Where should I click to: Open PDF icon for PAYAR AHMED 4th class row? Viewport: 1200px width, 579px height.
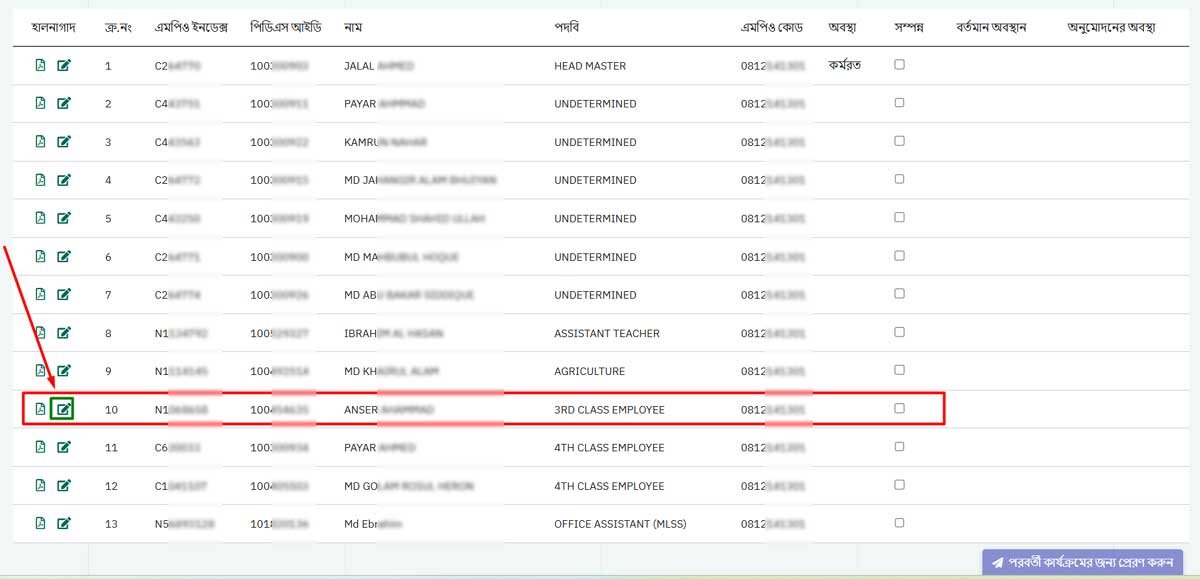click(x=41, y=447)
